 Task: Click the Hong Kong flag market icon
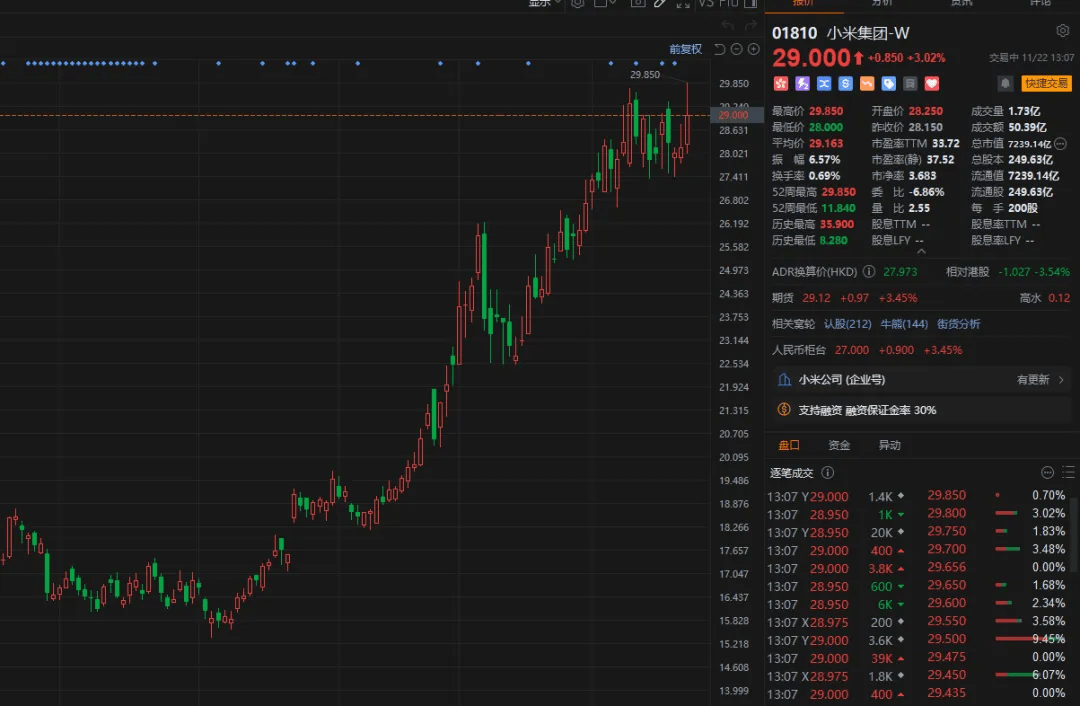tap(780, 83)
